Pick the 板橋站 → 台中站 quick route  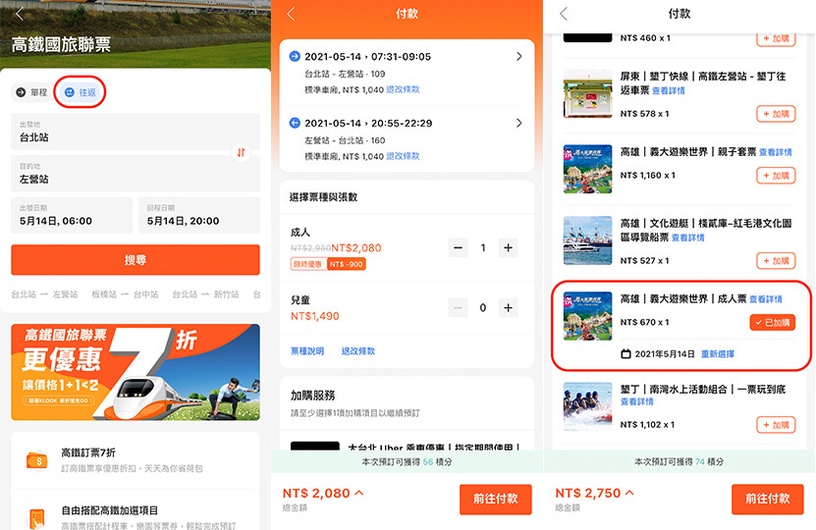(x=125, y=294)
